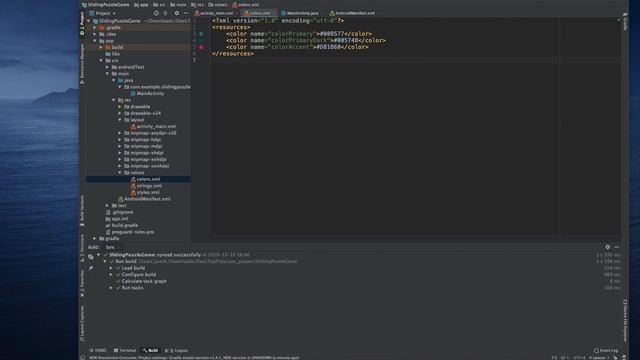
Task: Select MainActivity class in project tree
Action: [x=147, y=93]
